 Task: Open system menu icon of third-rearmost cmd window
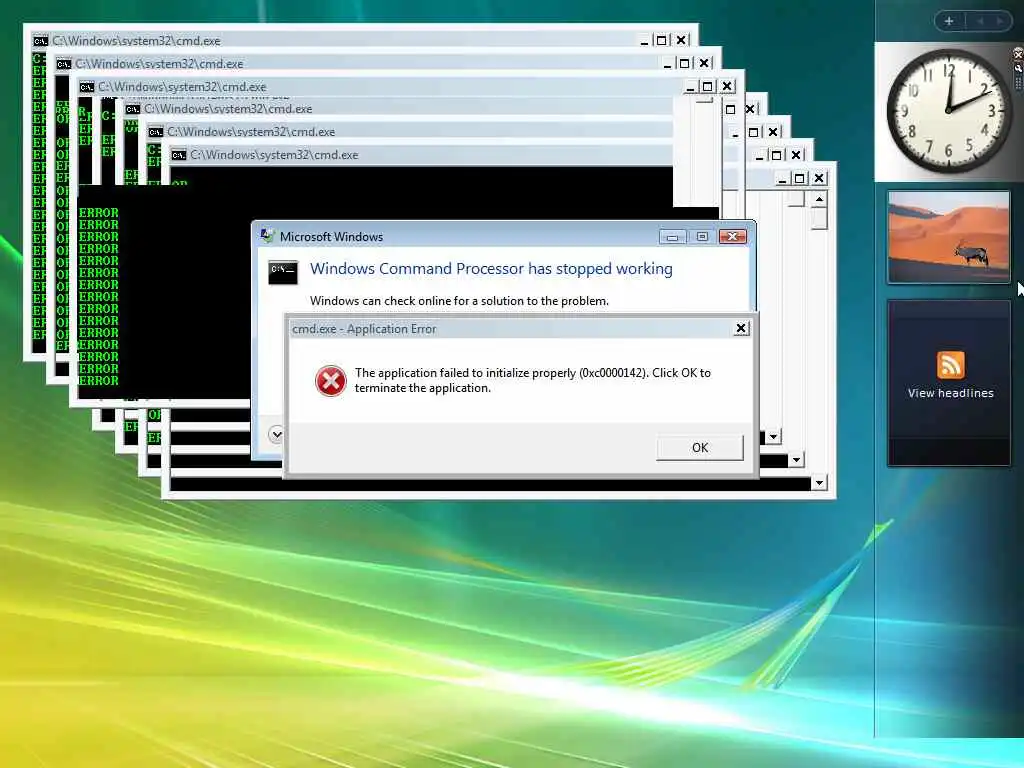86,87
